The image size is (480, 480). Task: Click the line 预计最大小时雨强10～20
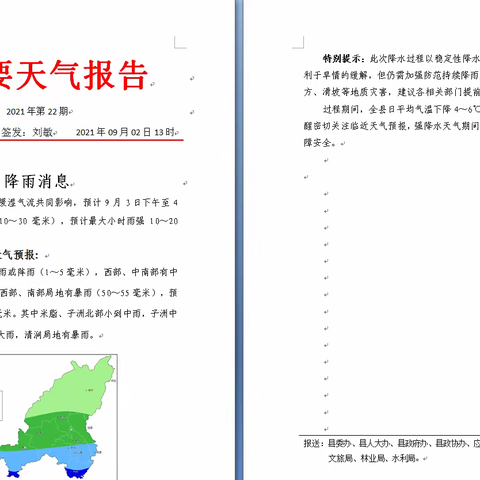click(89, 221)
